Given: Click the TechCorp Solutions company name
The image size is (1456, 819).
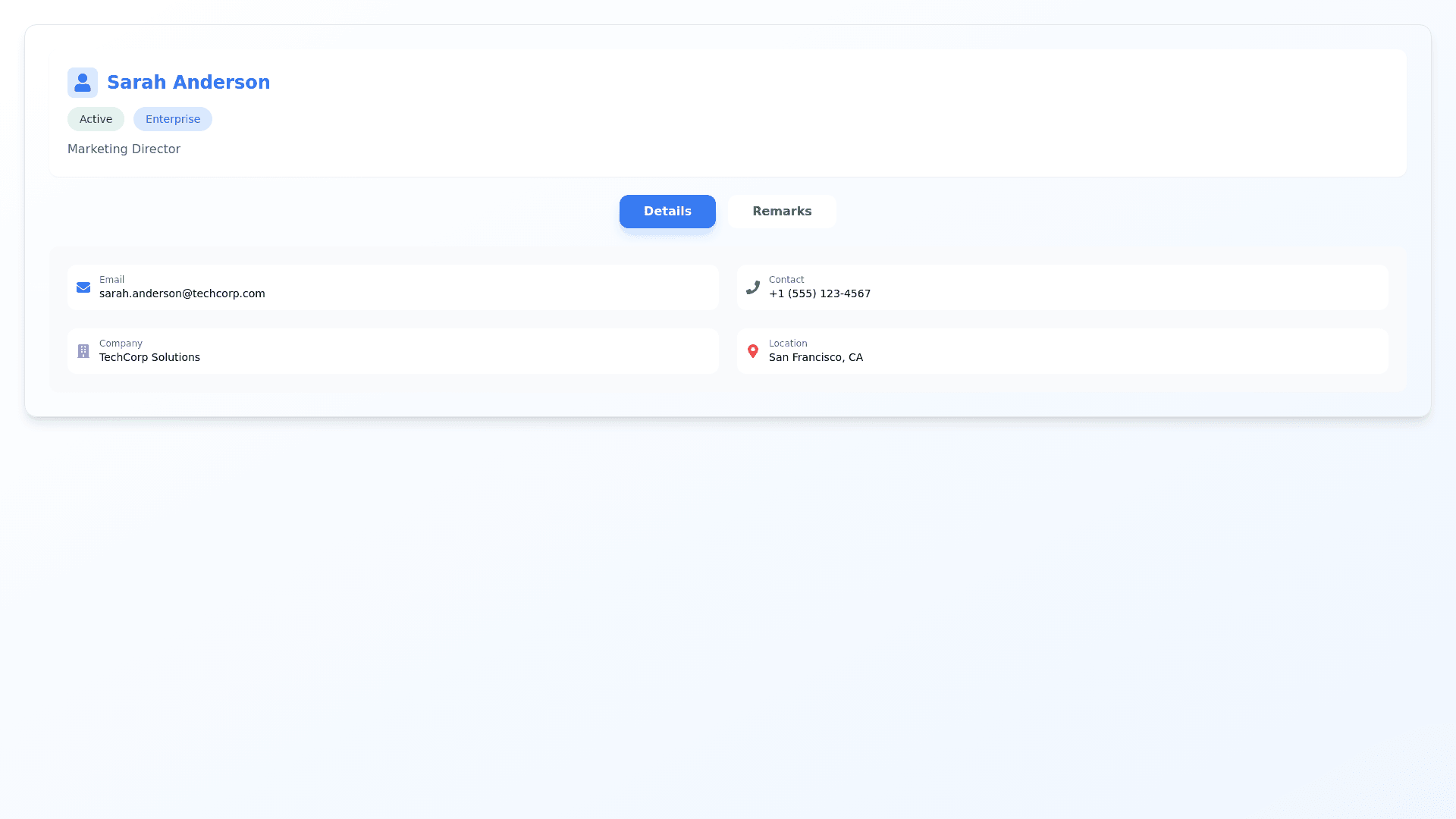Looking at the screenshot, I should coord(149,357).
